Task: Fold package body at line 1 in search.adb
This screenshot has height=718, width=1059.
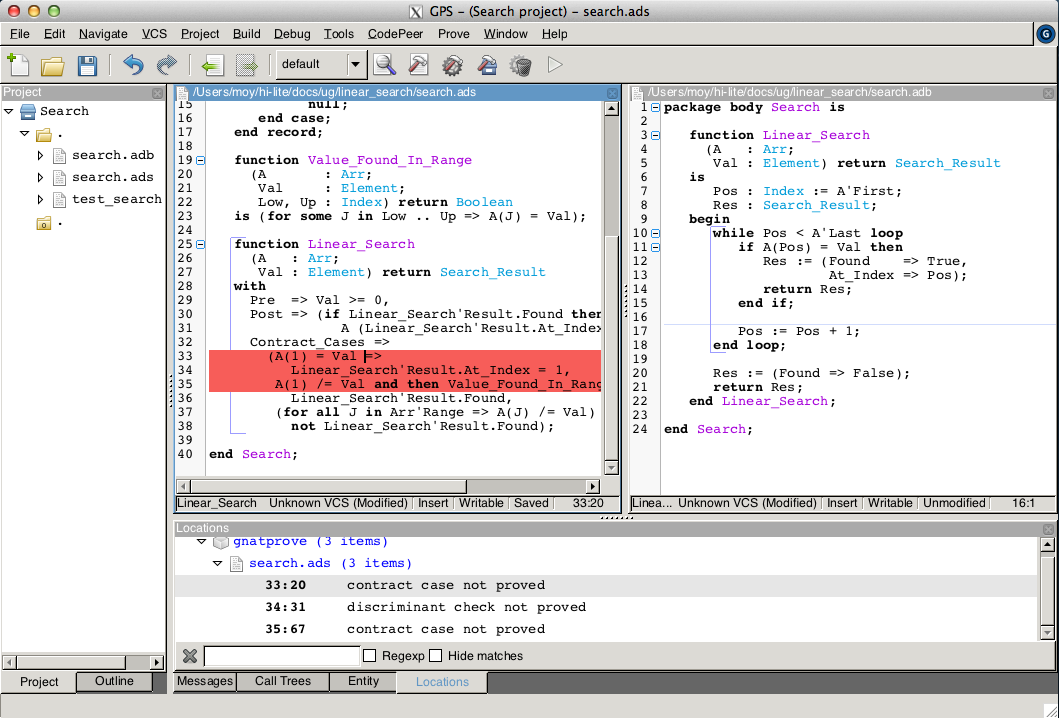Action: 656,107
